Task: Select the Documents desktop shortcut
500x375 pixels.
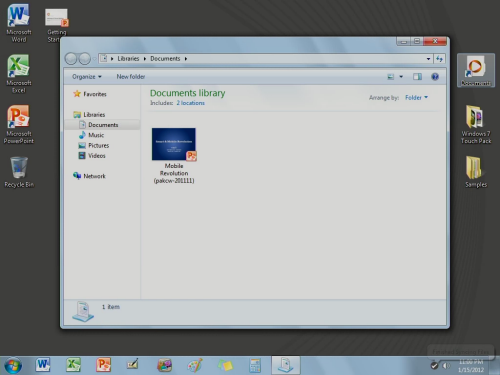Action: (476, 70)
